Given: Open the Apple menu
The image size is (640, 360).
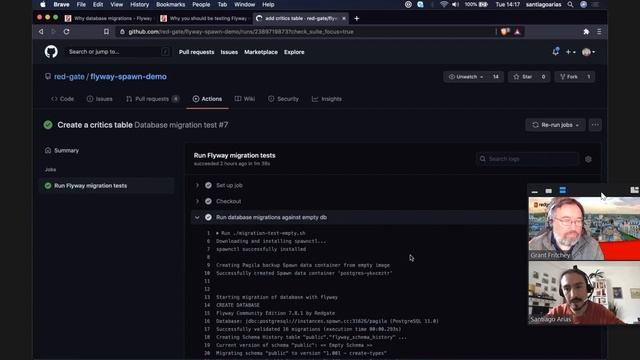Looking at the screenshot, I should point(43,4).
